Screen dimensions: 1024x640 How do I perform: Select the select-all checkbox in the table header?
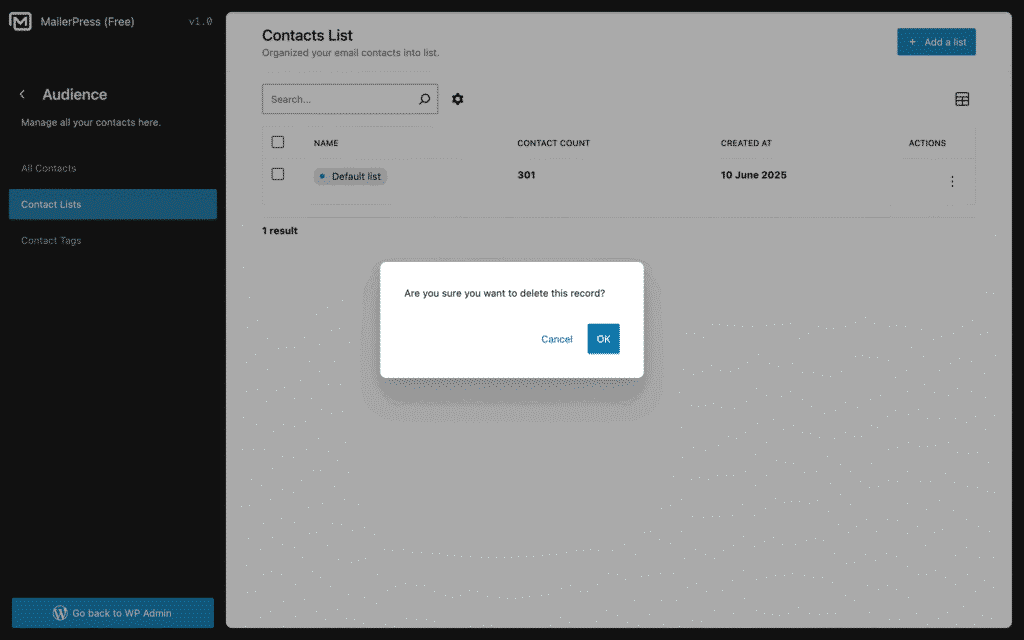click(277, 141)
